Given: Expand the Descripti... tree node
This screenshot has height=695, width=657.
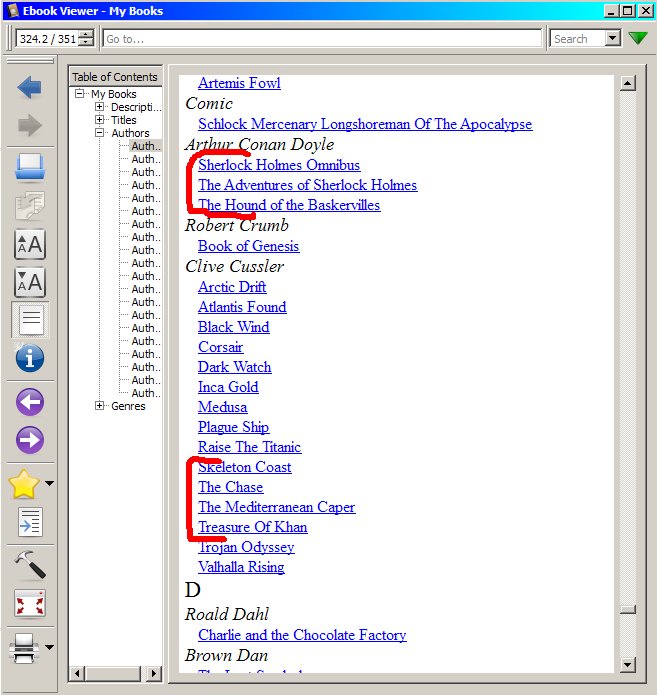Looking at the screenshot, I should click(x=100, y=107).
